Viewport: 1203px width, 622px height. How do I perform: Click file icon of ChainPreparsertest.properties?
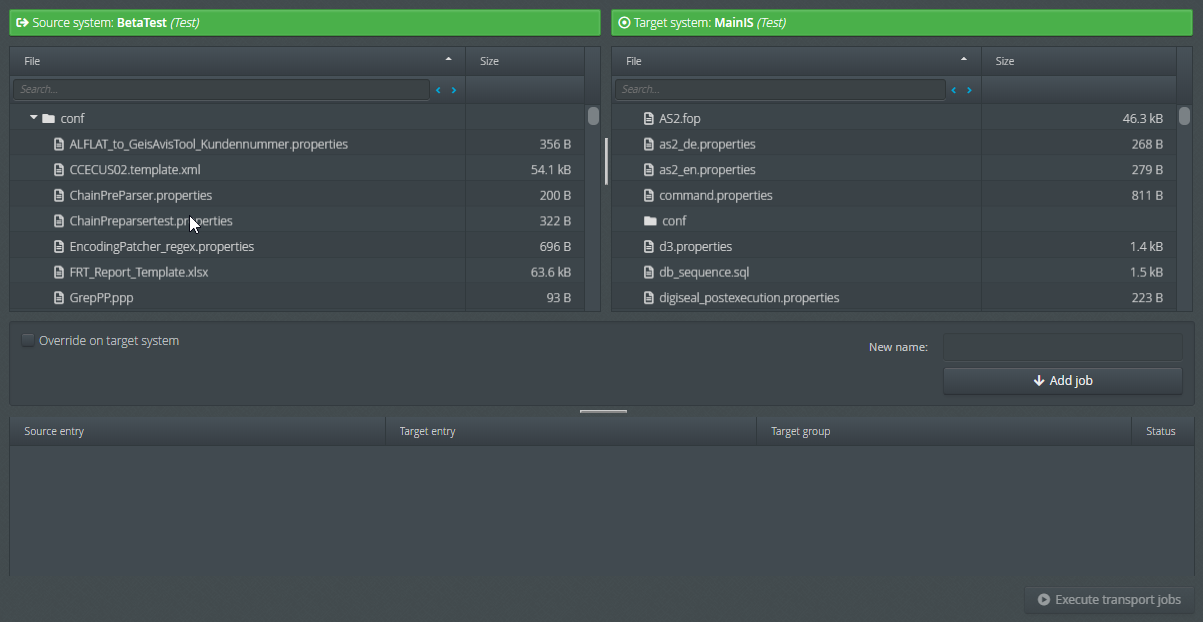59,221
